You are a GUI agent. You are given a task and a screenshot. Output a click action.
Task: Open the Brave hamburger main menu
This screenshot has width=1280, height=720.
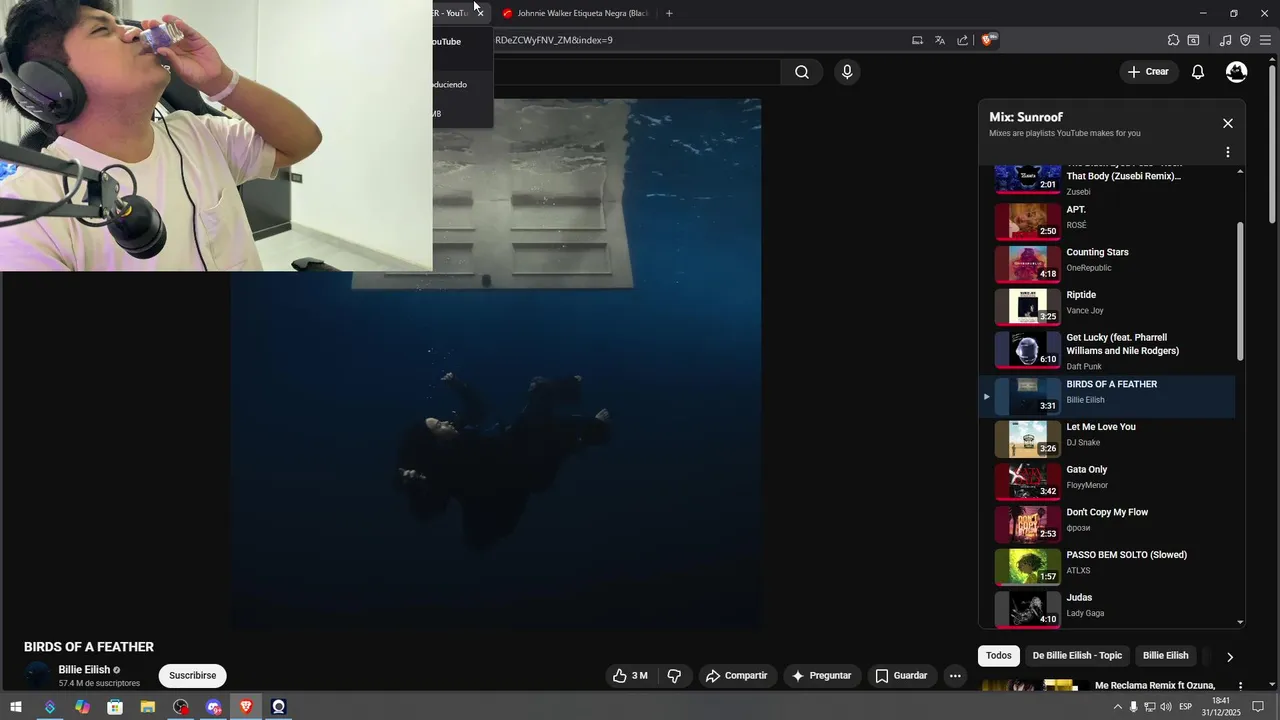tap(1265, 40)
